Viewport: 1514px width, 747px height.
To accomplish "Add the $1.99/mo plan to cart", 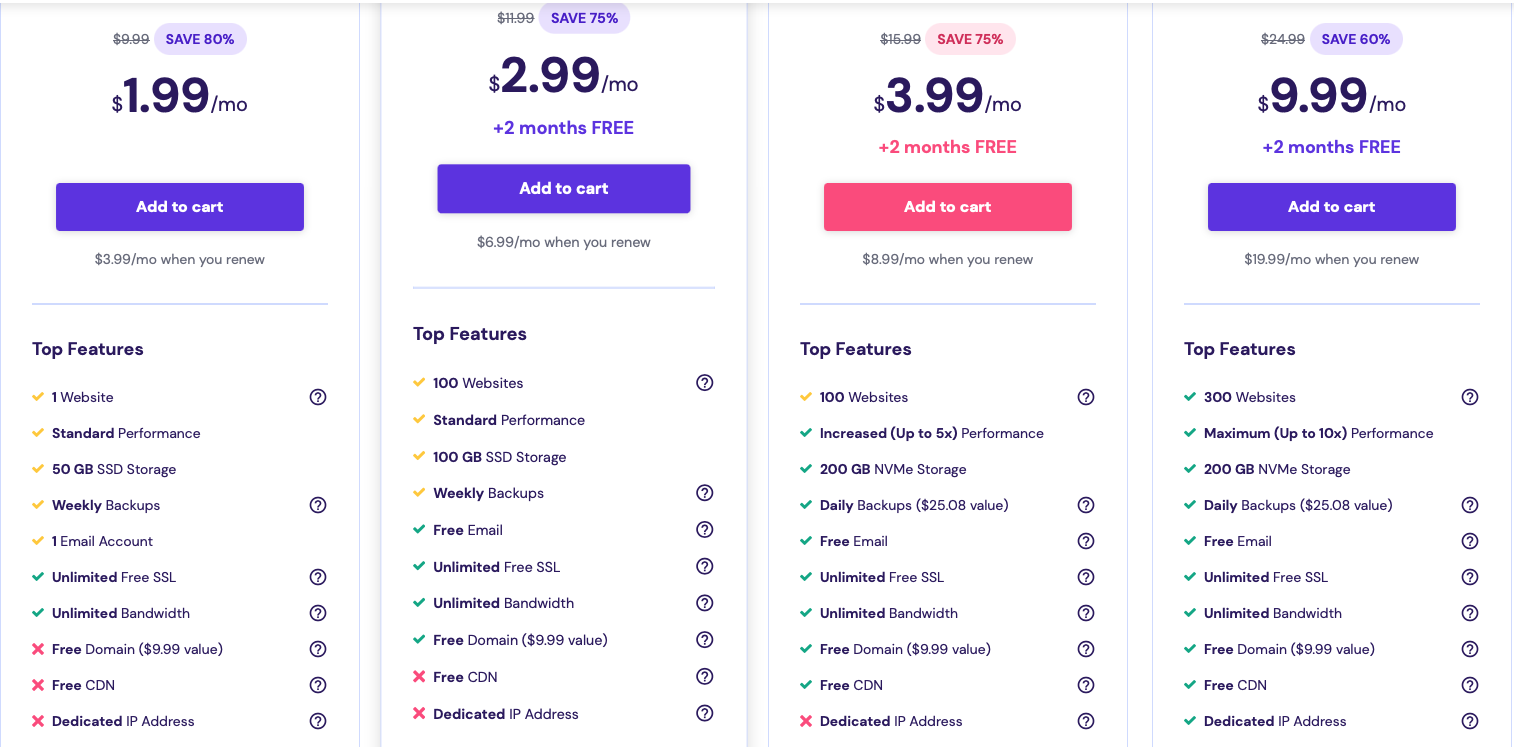I will [x=180, y=207].
